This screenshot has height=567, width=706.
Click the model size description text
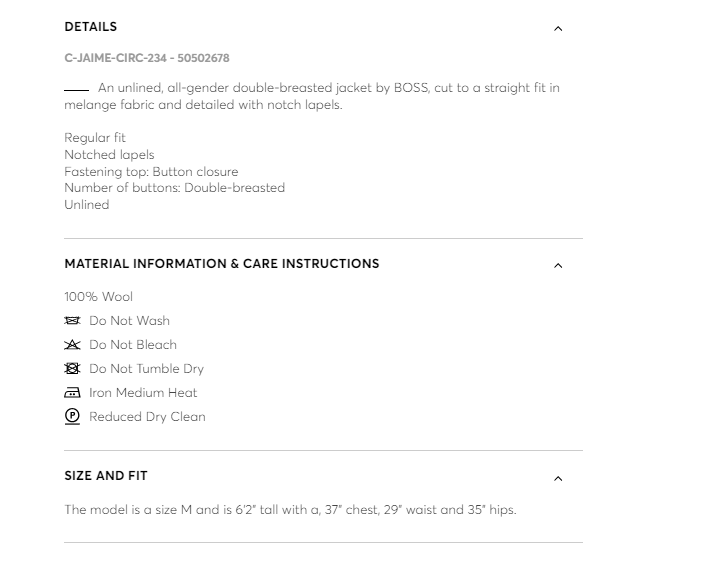click(290, 510)
